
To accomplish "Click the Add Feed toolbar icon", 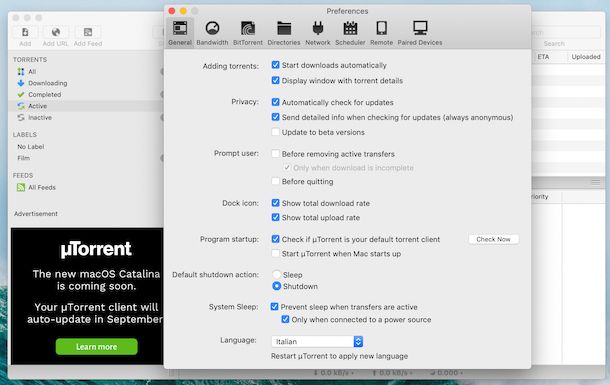I will point(88,32).
